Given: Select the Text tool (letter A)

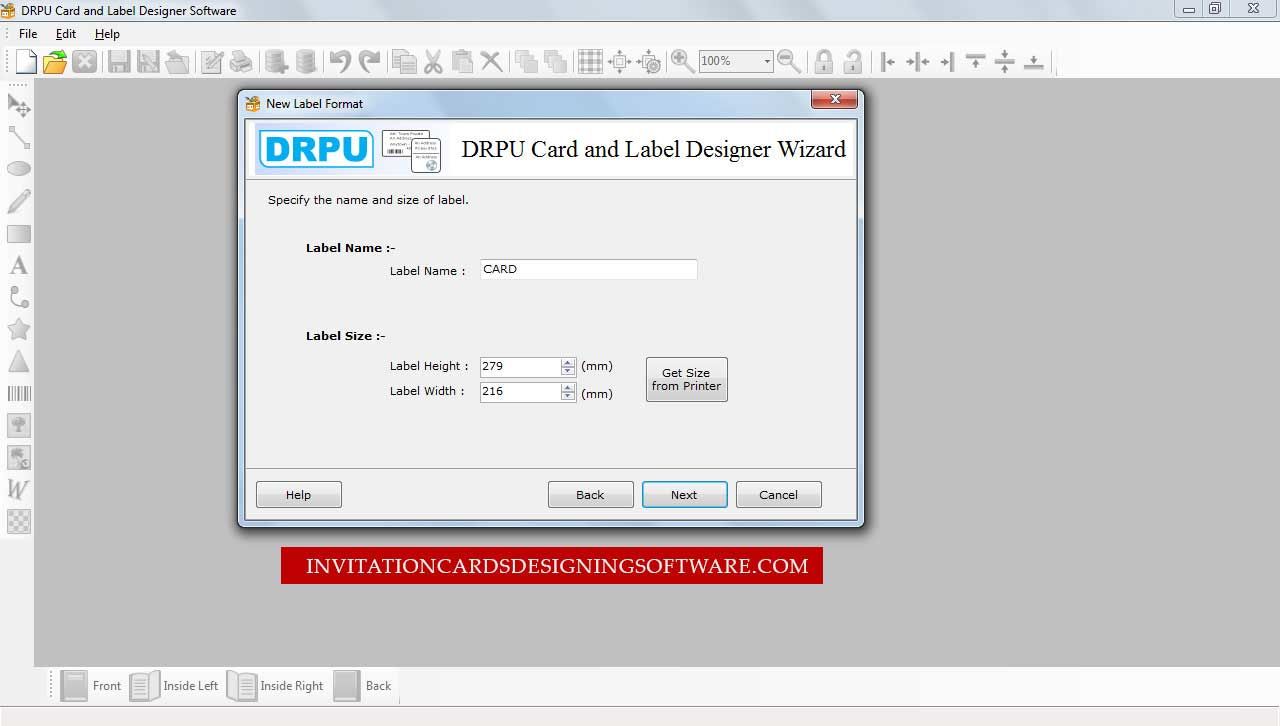Looking at the screenshot, I should click(18, 266).
